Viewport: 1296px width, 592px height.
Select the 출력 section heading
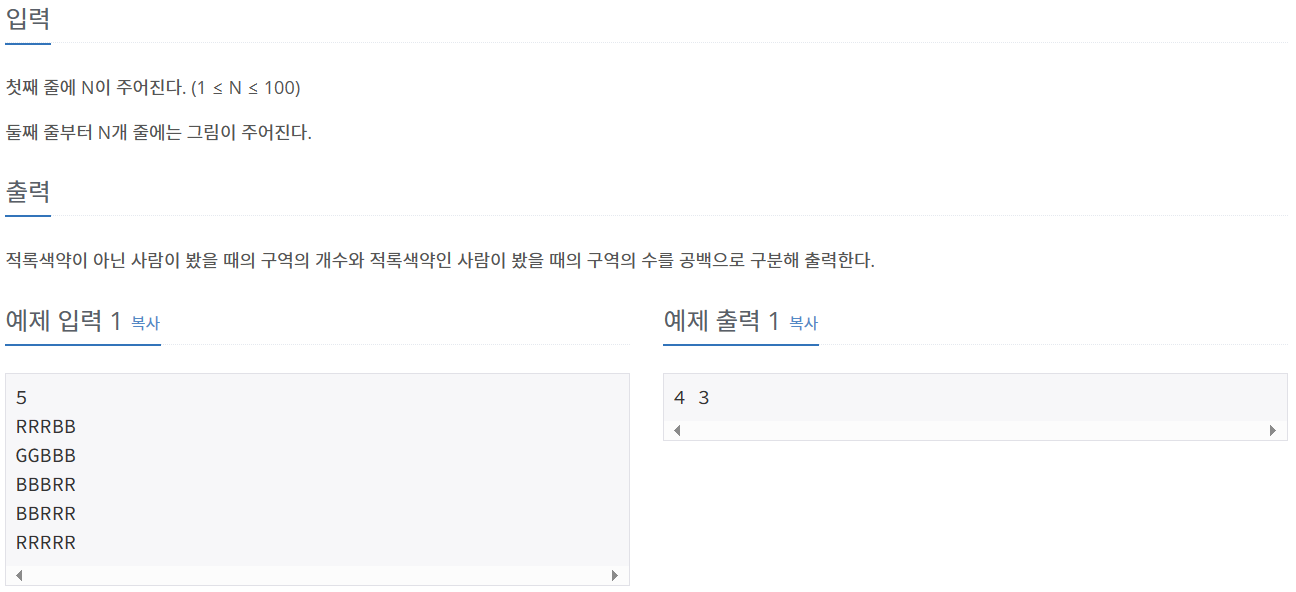(28, 191)
